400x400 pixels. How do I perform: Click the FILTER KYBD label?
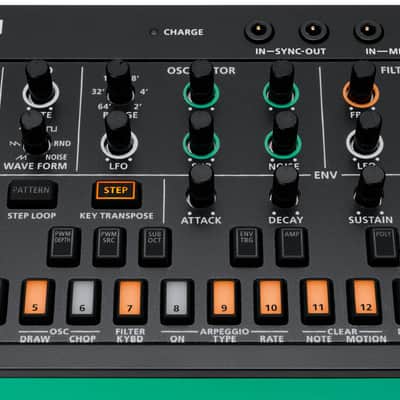[130, 335]
